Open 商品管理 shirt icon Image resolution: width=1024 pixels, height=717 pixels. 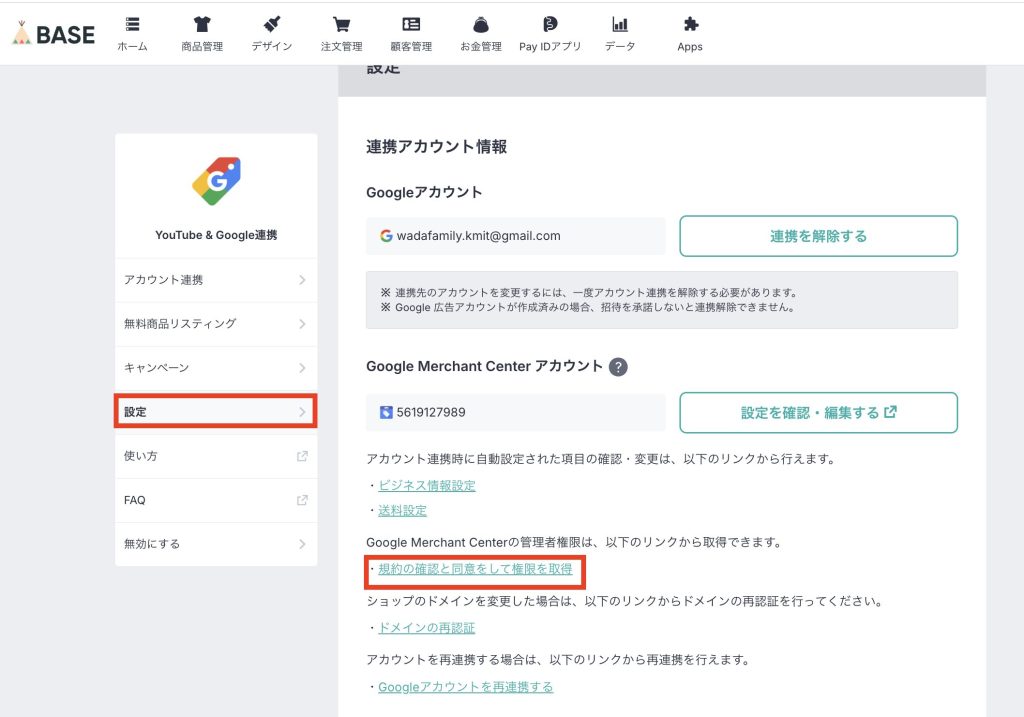pyautogui.click(x=202, y=25)
